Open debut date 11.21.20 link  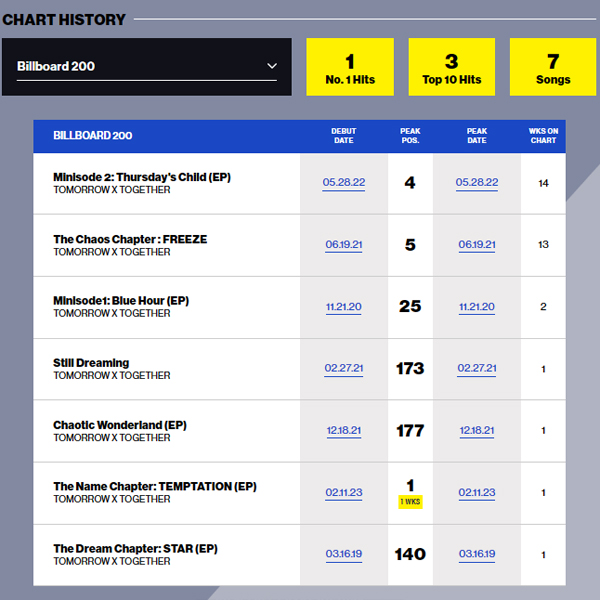click(344, 307)
